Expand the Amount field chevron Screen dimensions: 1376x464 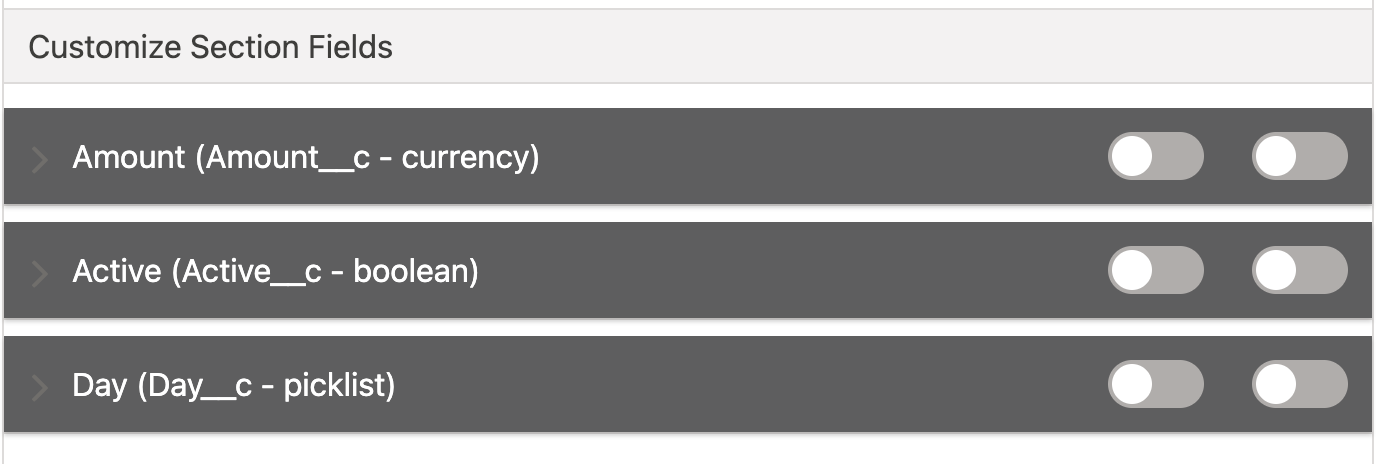pos(40,158)
